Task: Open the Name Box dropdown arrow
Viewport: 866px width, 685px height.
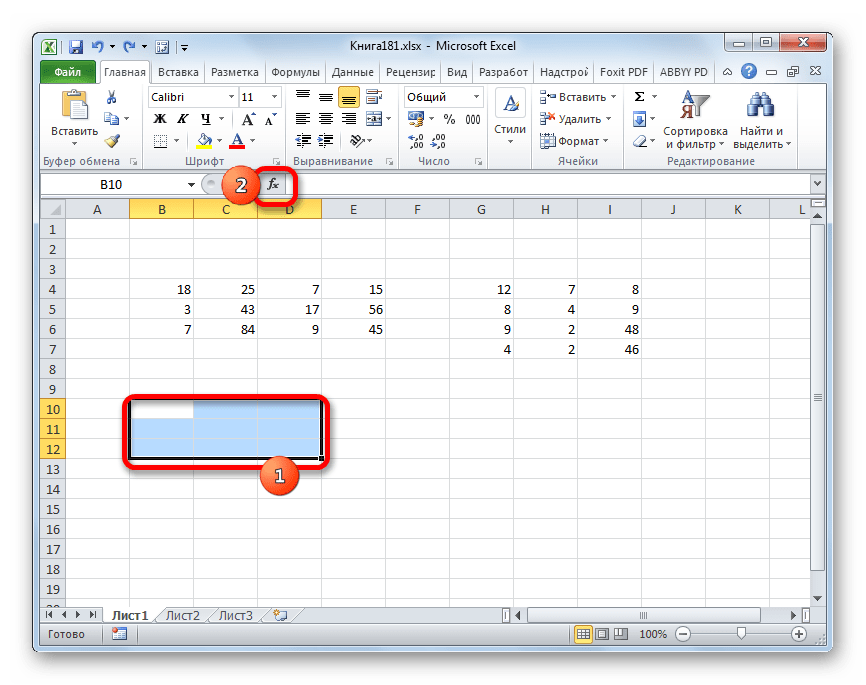Action: (191, 185)
